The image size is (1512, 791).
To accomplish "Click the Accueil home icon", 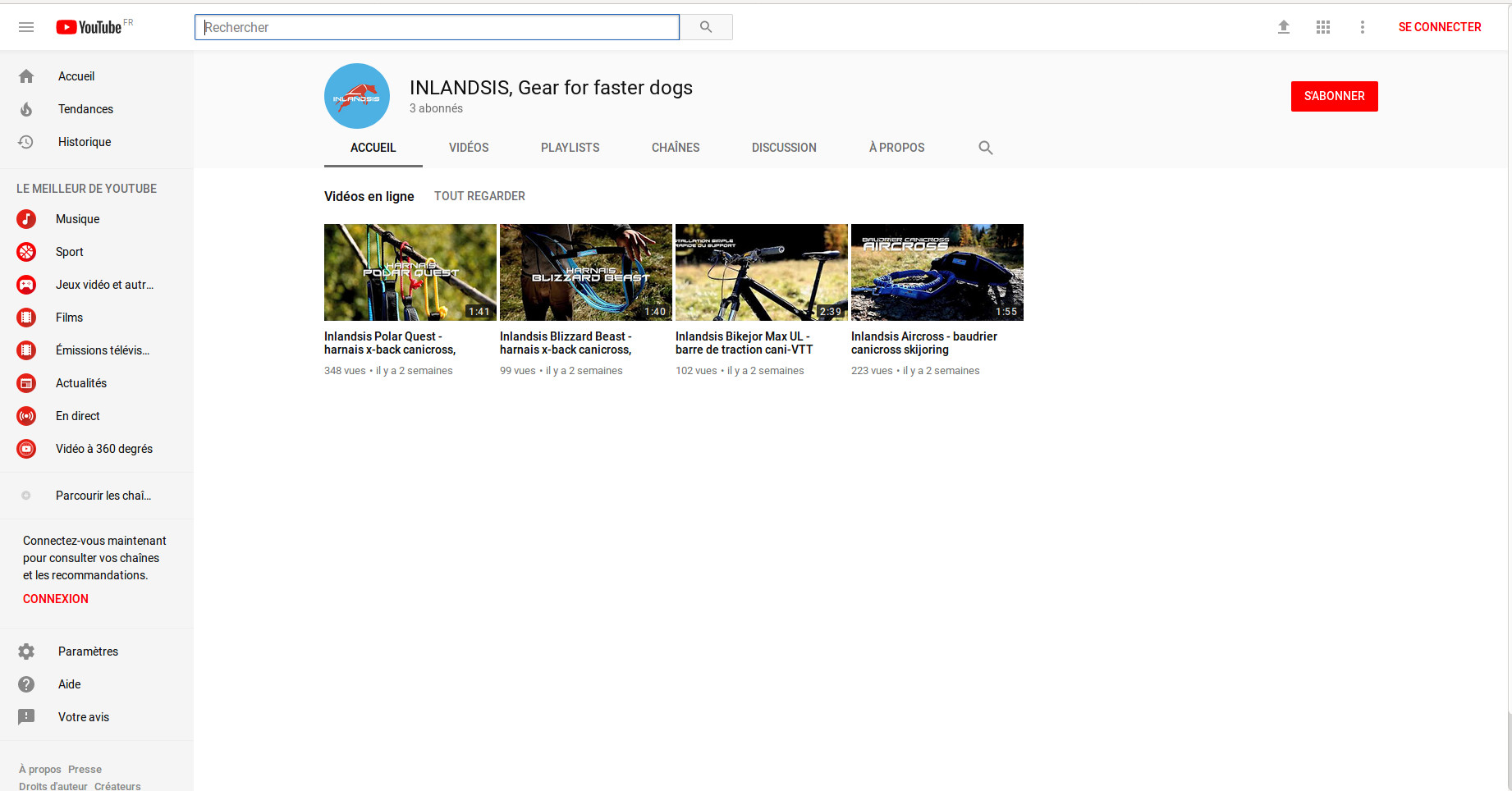I will (x=26, y=76).
